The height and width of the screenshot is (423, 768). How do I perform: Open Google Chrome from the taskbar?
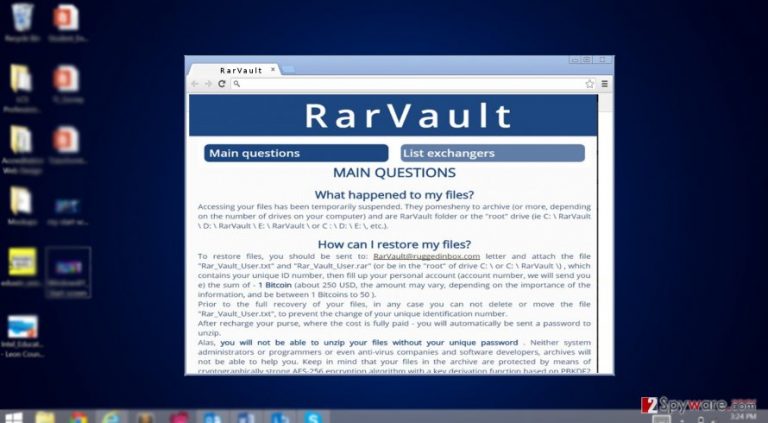click(x=78, y=418)
